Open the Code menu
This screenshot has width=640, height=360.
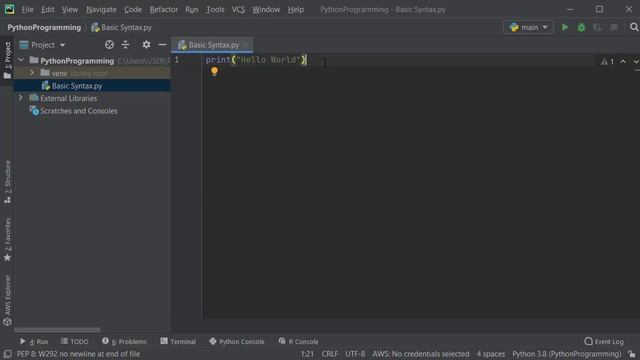(x=133, y=9)
